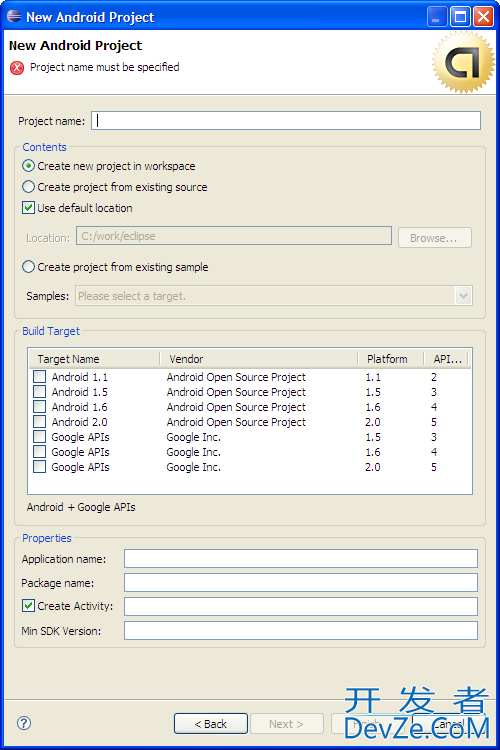Check the Android 1.1 target checkbox
Screen dimensions: 500x750
(39, 377)
